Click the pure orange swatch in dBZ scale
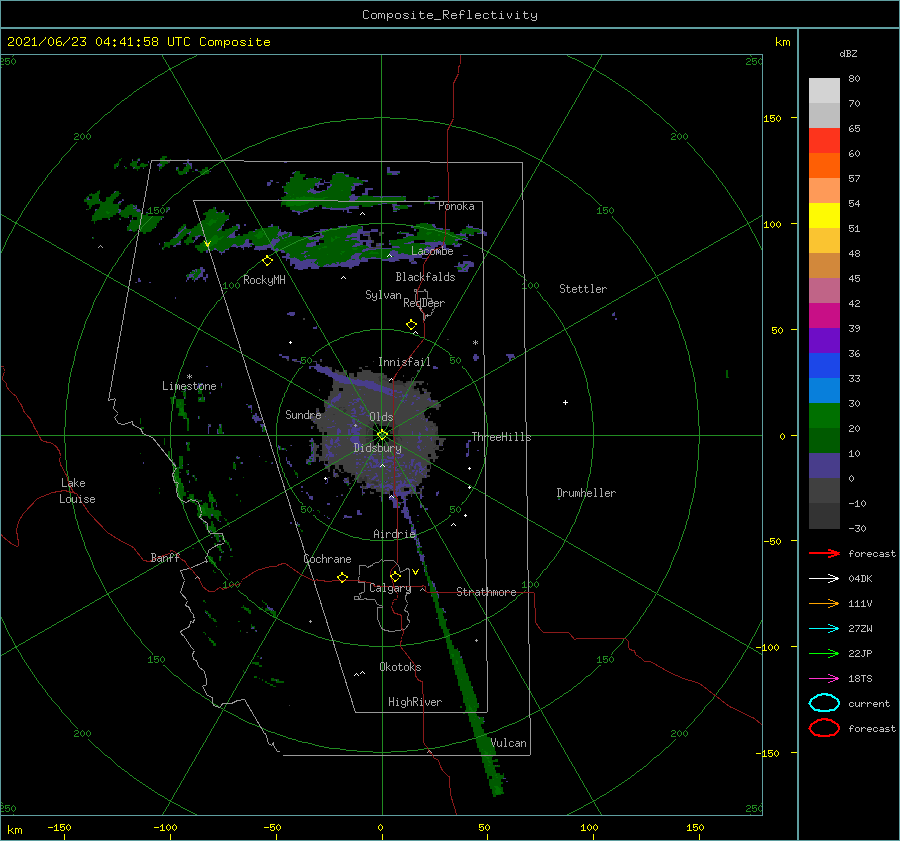Viewport: 900px width, 841px height. tap(824, 165)
